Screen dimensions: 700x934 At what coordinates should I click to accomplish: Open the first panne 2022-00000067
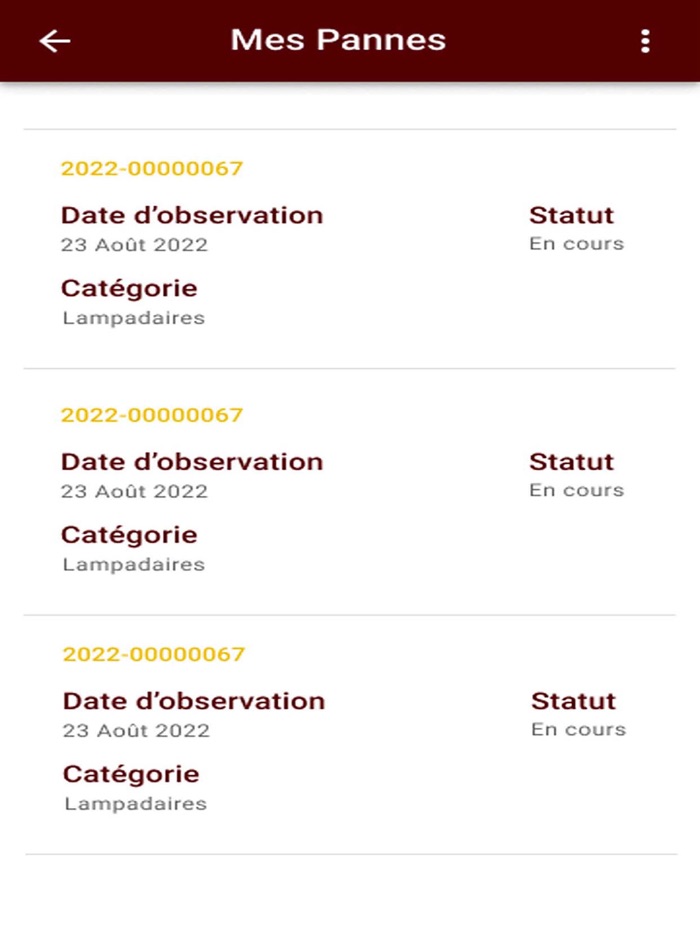click(x=151, y=169)
